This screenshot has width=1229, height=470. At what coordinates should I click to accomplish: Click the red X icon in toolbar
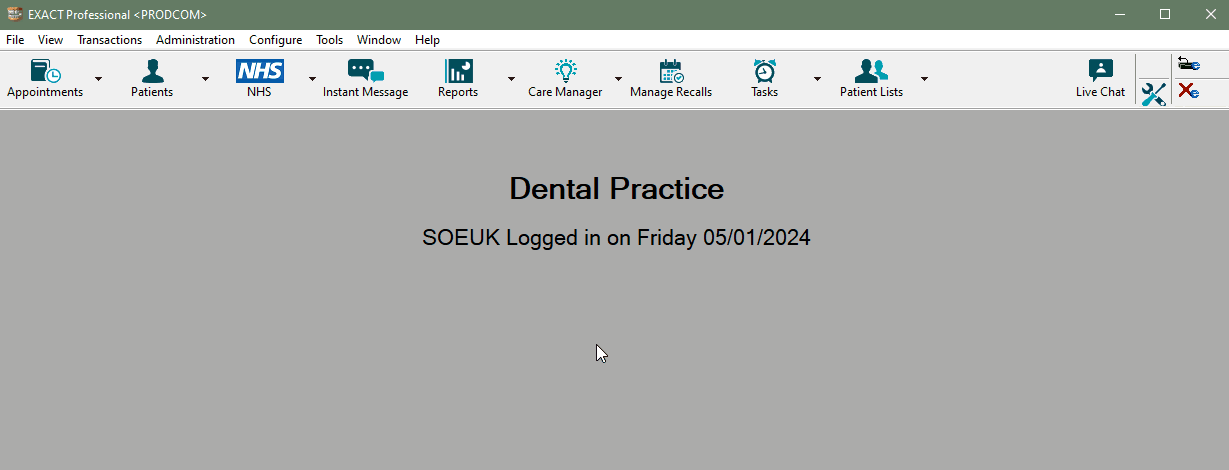point(1188,91)
